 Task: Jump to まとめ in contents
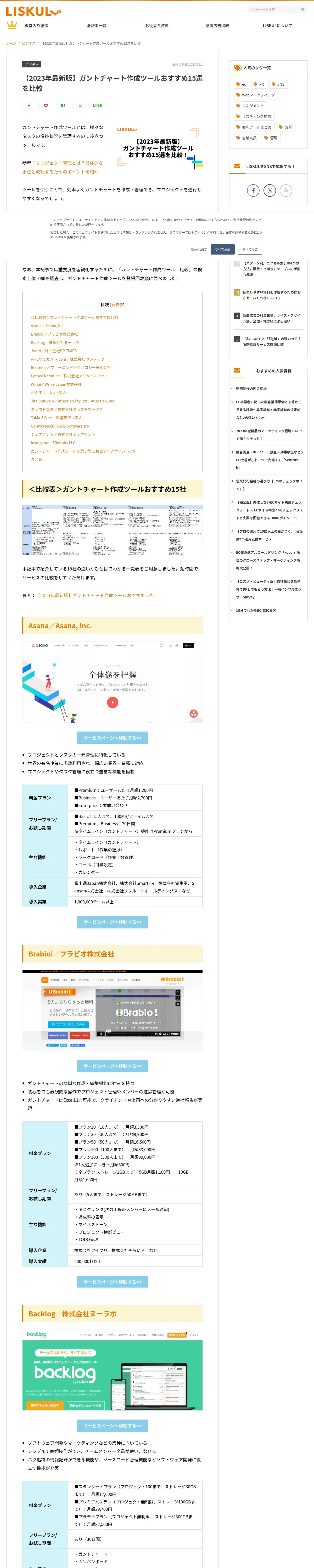pos(37,460)
